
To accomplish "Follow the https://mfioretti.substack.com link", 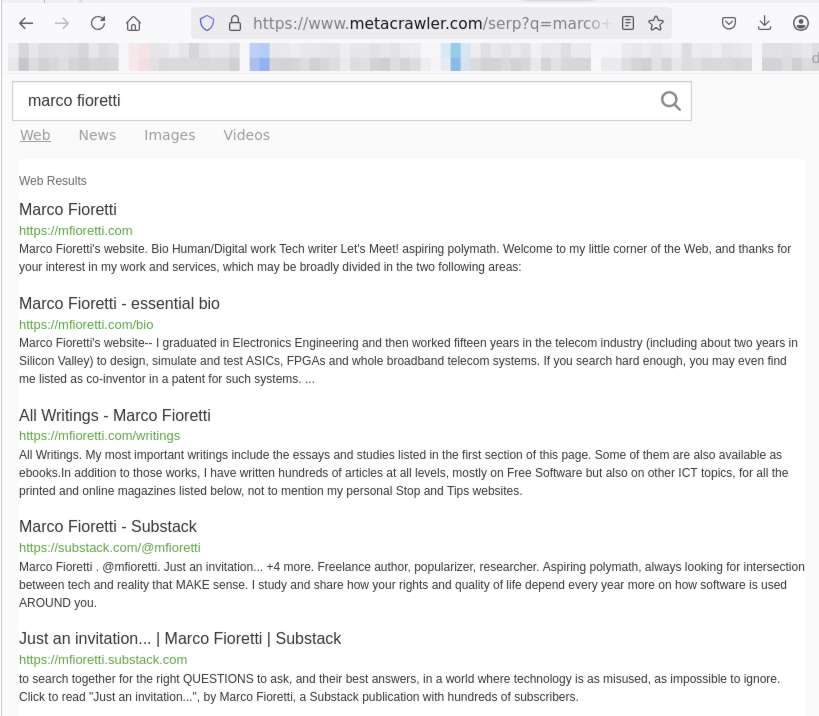I will click(x=103, y=660).
